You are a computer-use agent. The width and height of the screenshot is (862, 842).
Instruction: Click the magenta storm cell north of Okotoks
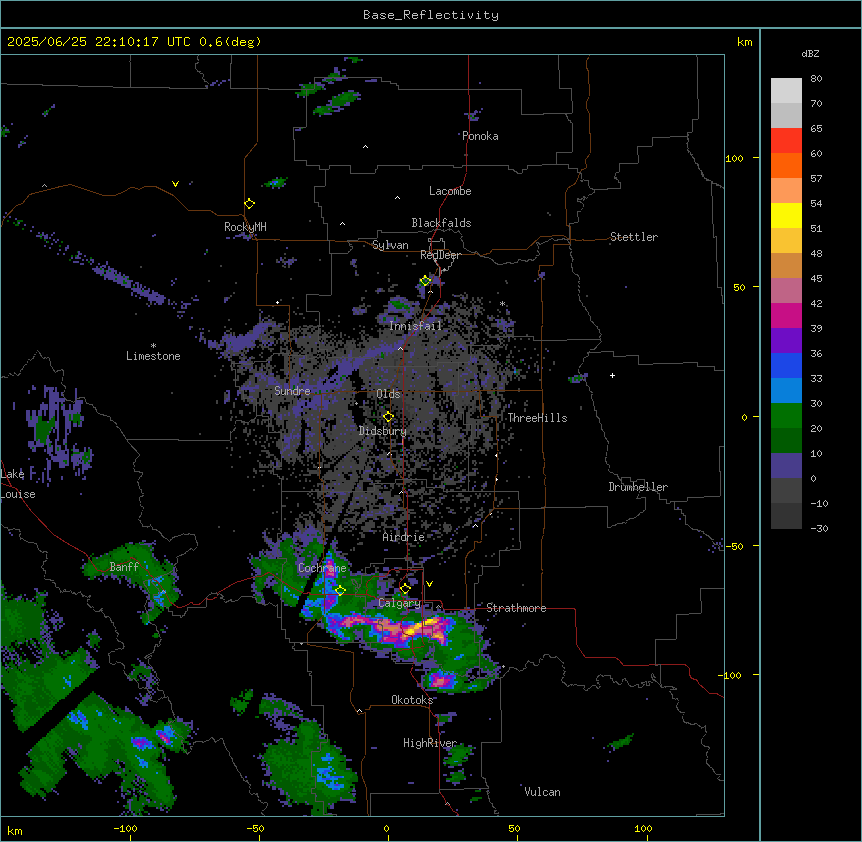[440, 680]
